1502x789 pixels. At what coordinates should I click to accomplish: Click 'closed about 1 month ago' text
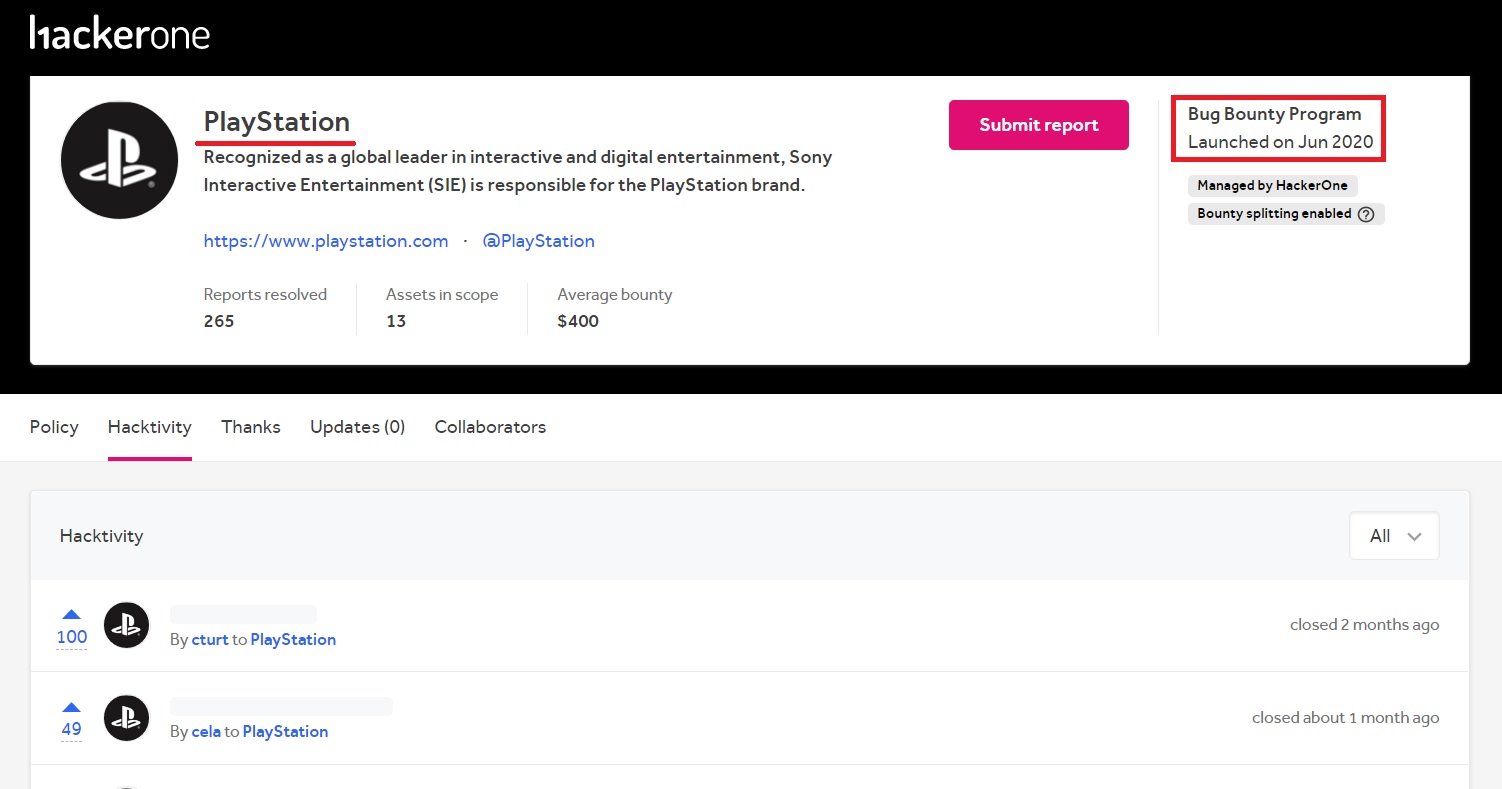pos(1346,718)
